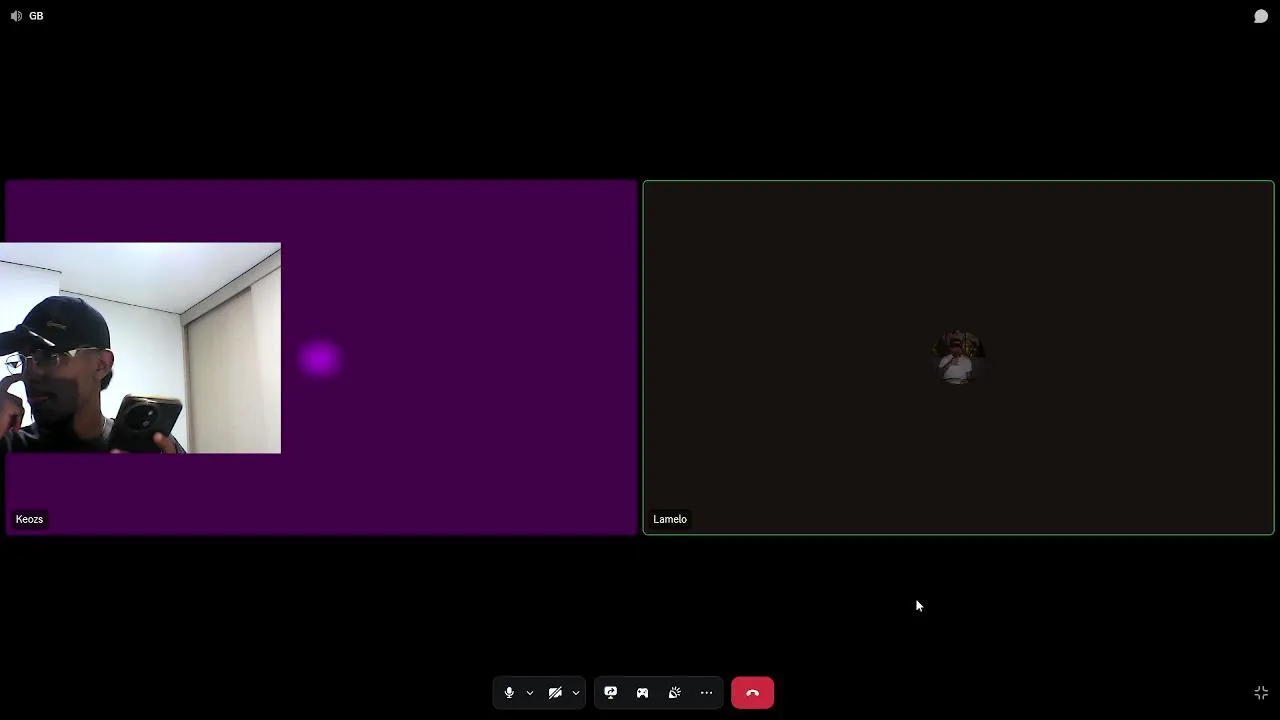This screenshot has height=720, width=1280.
Task: Open camera options arrow
Action: tap(576, 693)
